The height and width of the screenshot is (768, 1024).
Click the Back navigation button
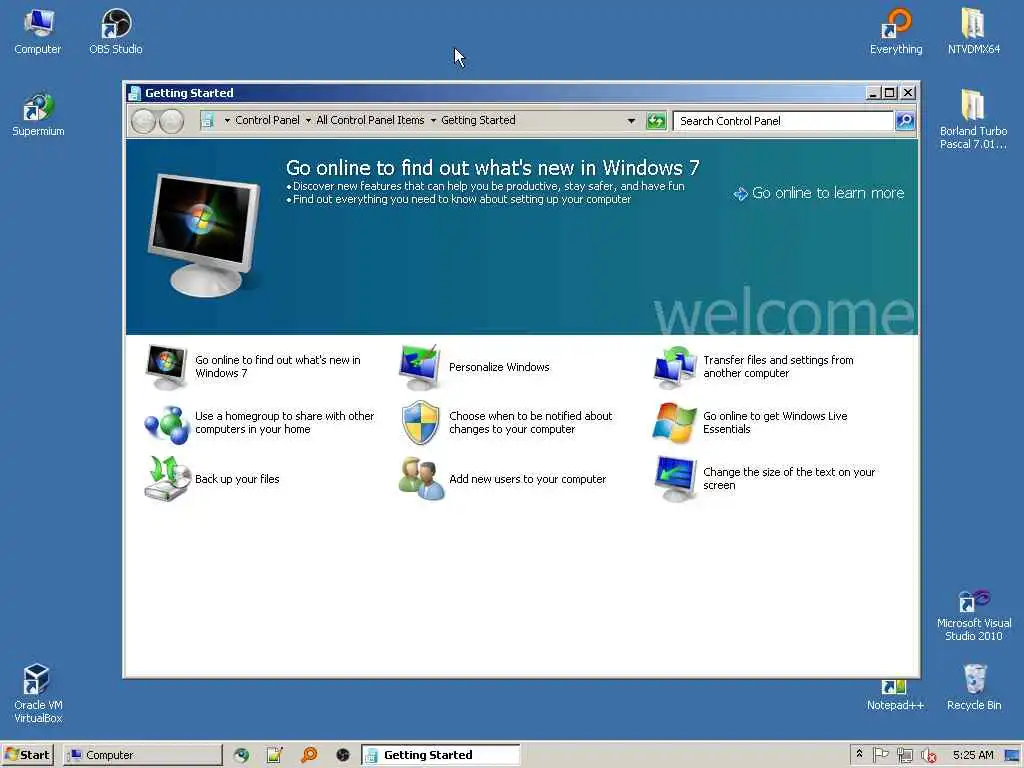pos(143,121)
